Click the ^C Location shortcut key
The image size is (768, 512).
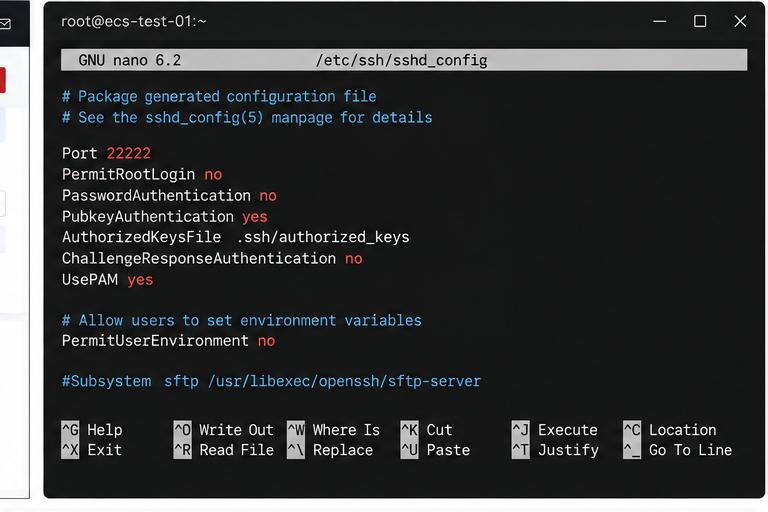tap(670, 430)
